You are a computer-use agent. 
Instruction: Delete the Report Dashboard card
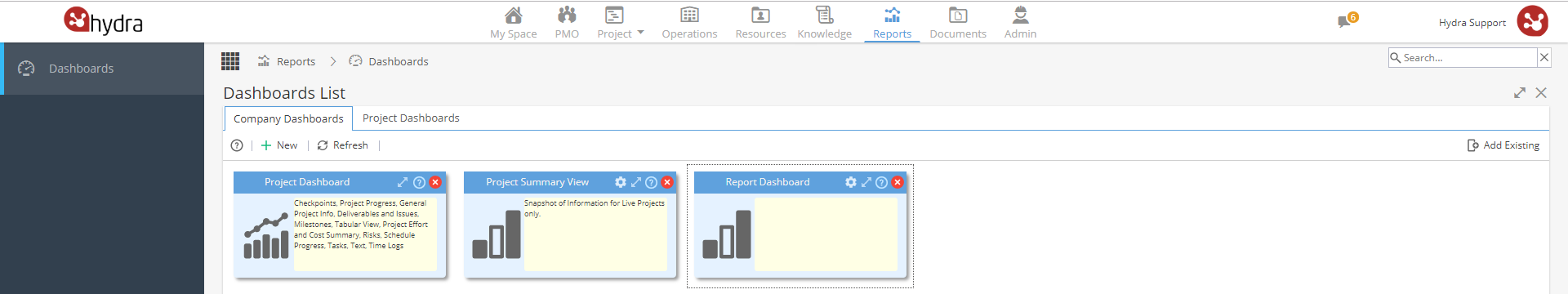point(898,182)
